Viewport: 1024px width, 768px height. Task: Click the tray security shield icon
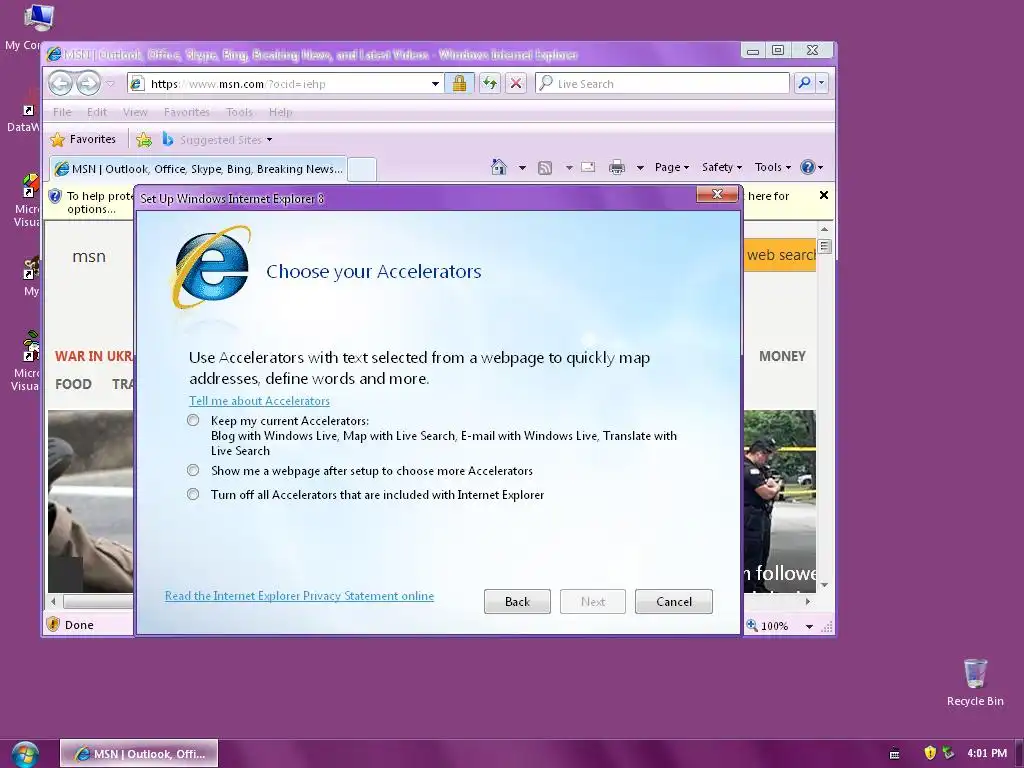pyautogui.click(x=930, y=753)
